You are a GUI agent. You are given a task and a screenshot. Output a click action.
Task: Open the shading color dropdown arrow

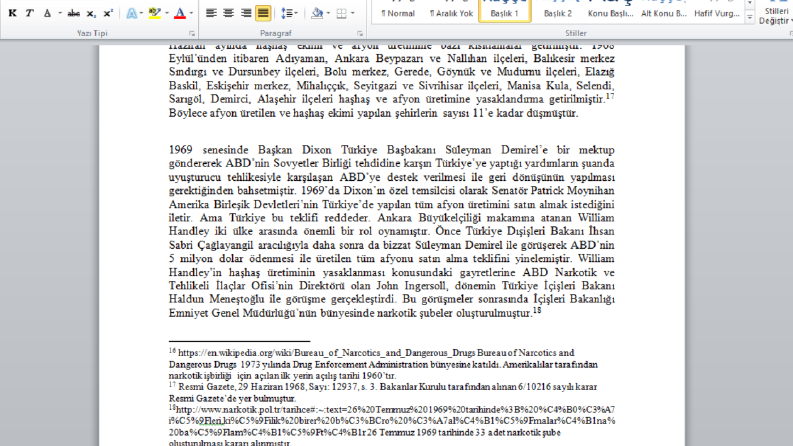328,13
